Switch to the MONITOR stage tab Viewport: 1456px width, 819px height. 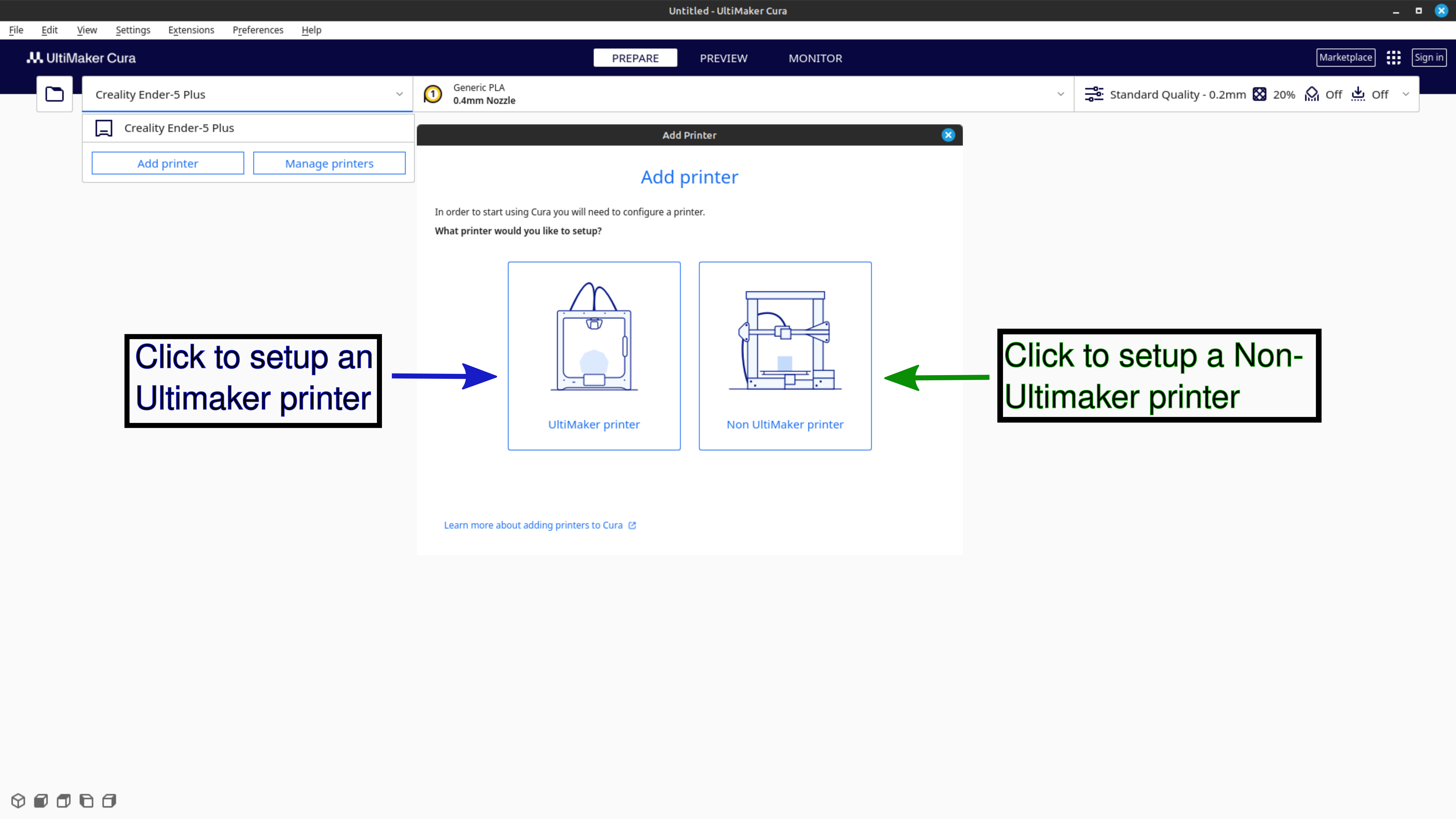815,58
